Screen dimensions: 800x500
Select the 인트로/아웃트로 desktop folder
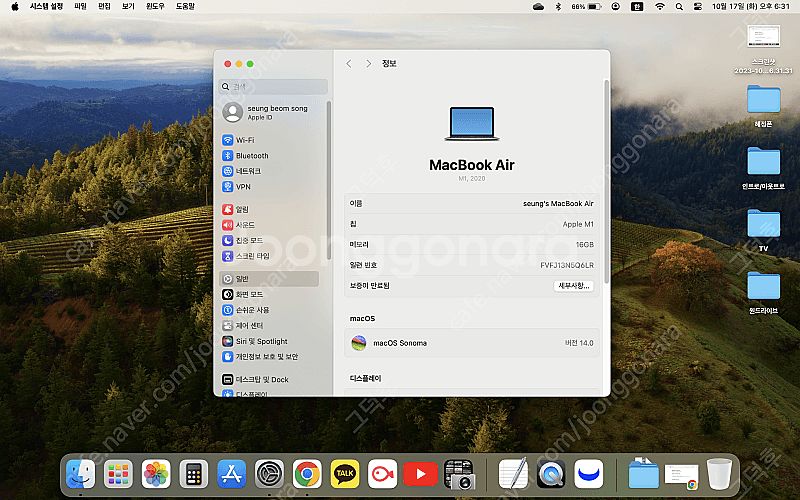[763, 168]
